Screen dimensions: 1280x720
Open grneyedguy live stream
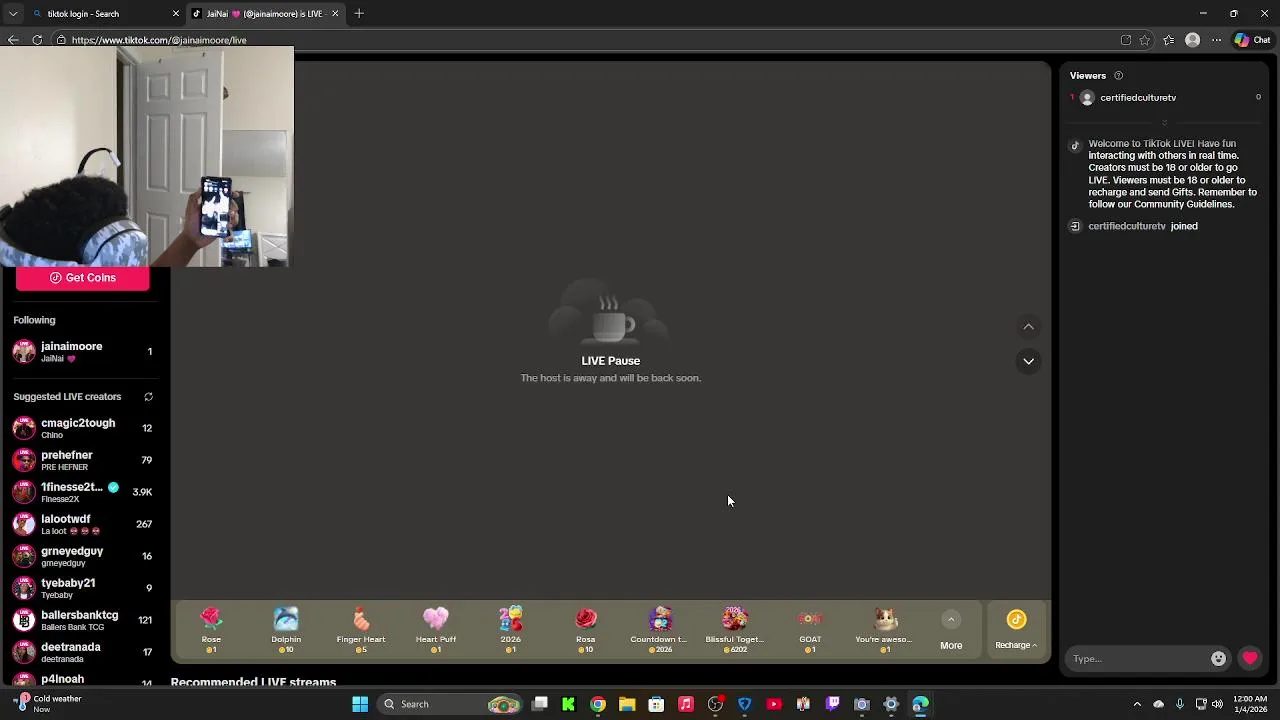click(82, 556)
